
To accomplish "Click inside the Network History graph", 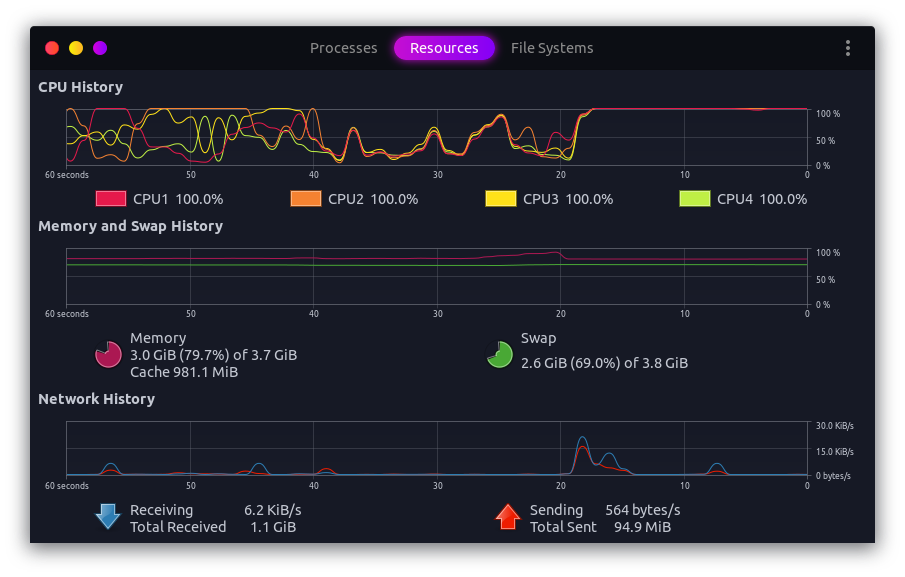I will (437, 448).
